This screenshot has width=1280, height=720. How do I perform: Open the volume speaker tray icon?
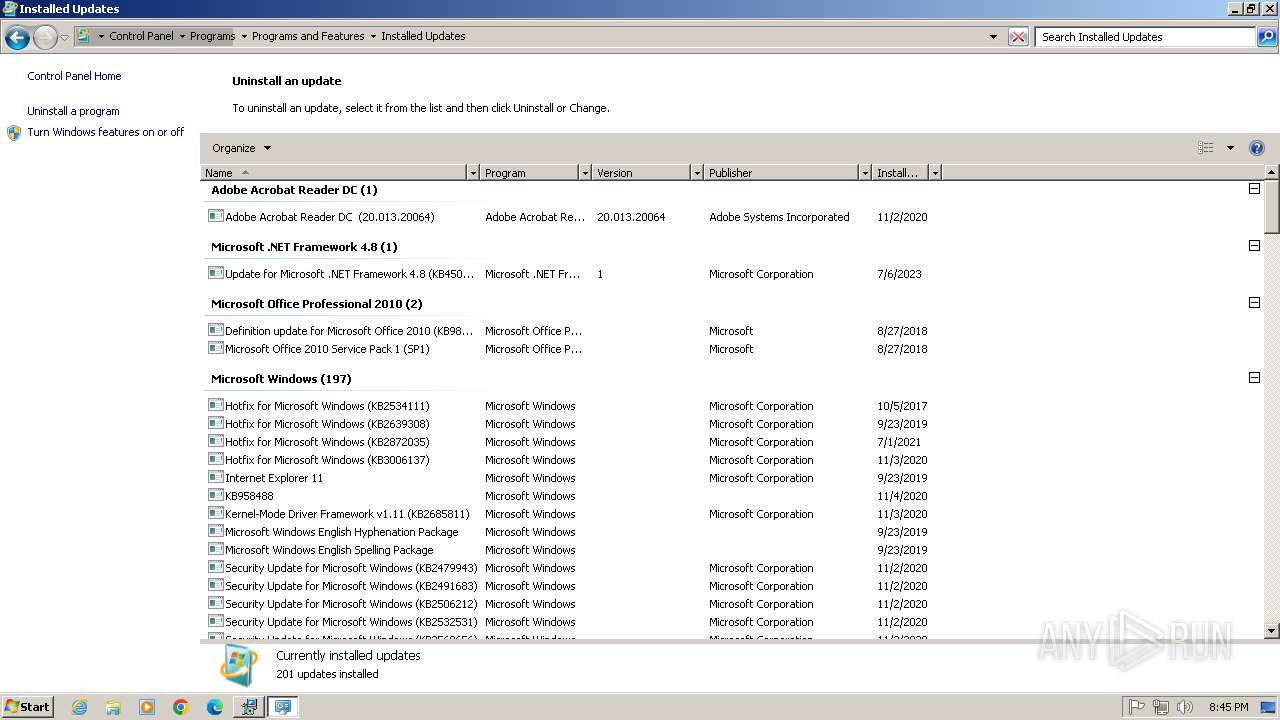[x=1185, y=707]
